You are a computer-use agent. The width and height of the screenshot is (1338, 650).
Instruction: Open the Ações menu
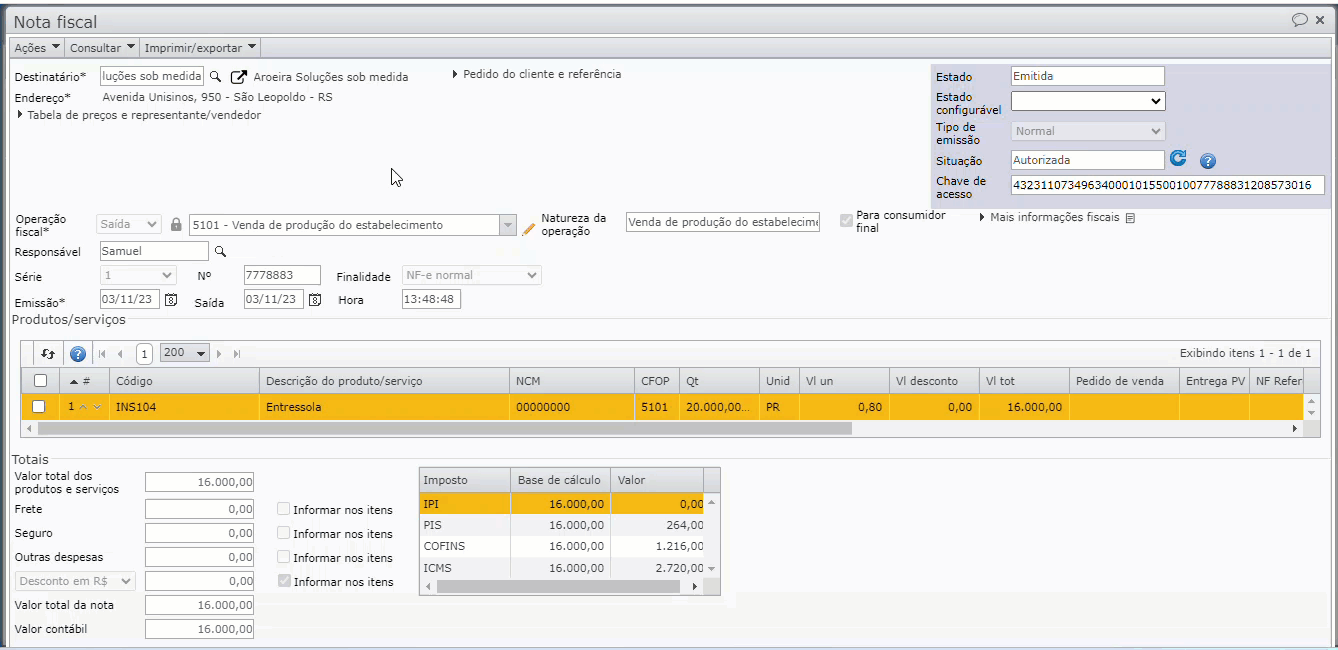[x=37, y=47]
